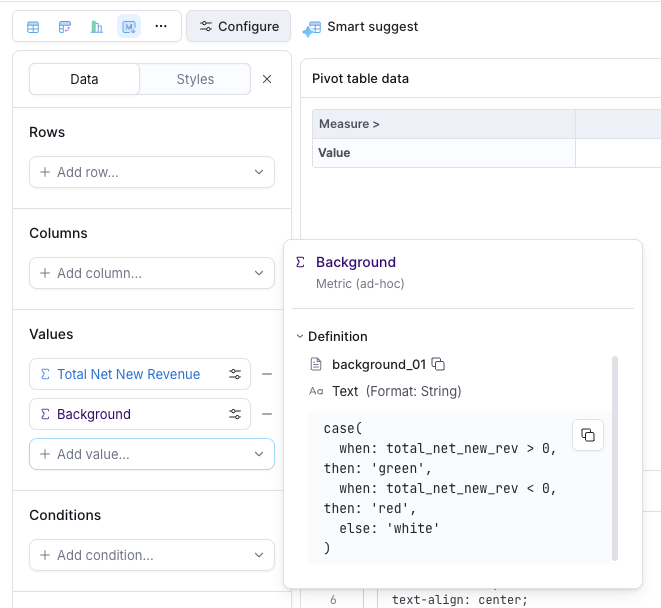Click the Background metric title in popup
The height and width of the screenshot is (608, 661).
[356, 262]
